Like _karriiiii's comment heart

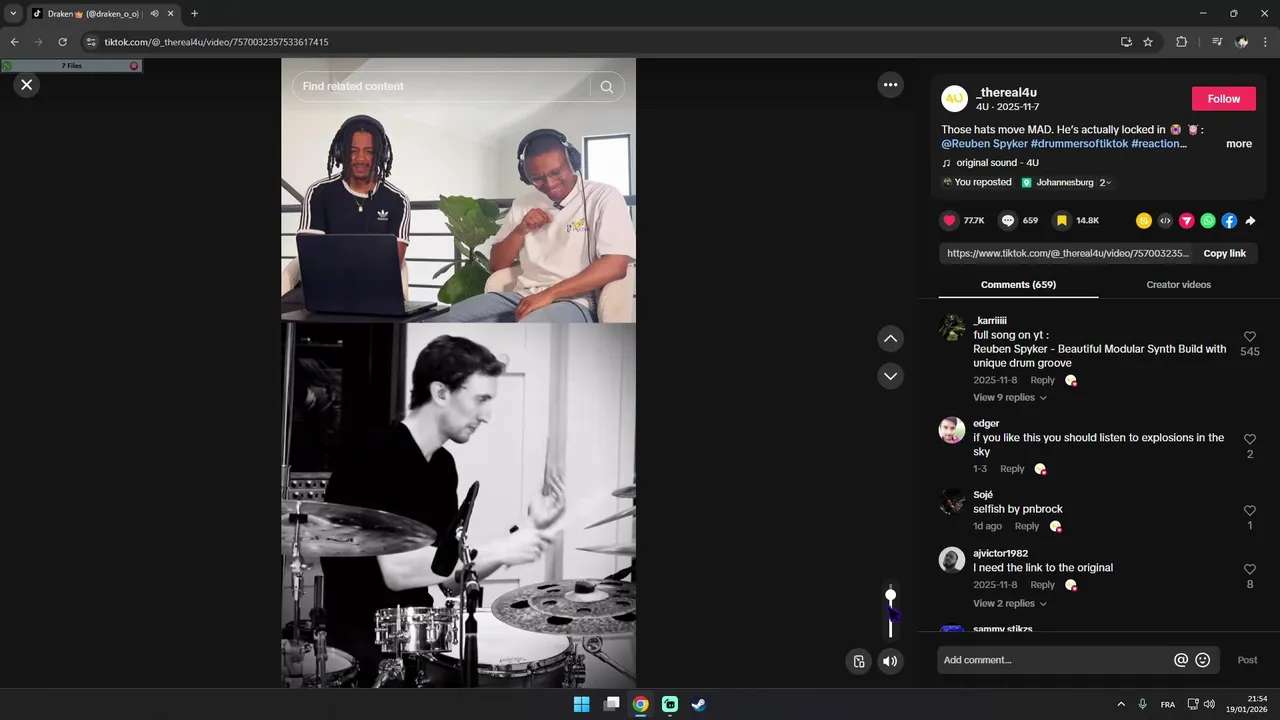point(1249,337)
